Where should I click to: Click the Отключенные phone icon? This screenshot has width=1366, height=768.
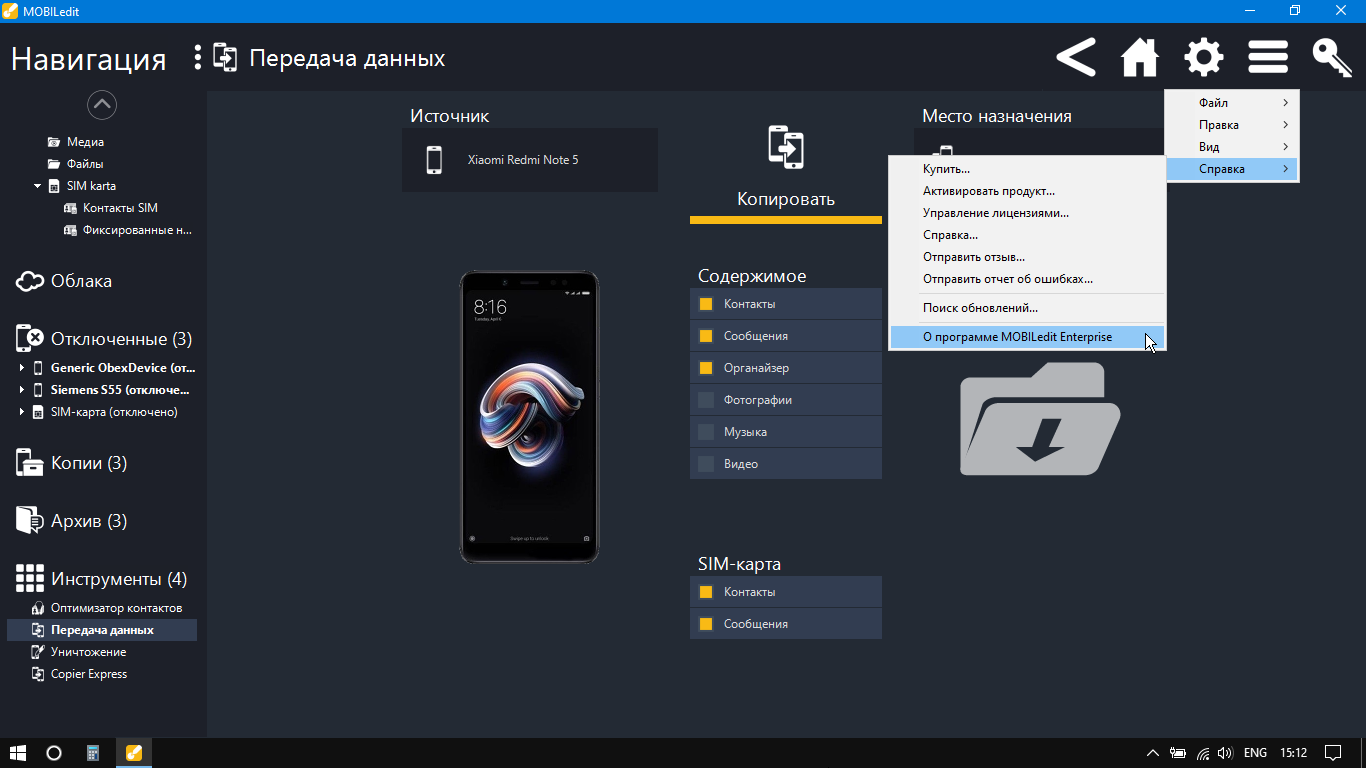[29, 339]
